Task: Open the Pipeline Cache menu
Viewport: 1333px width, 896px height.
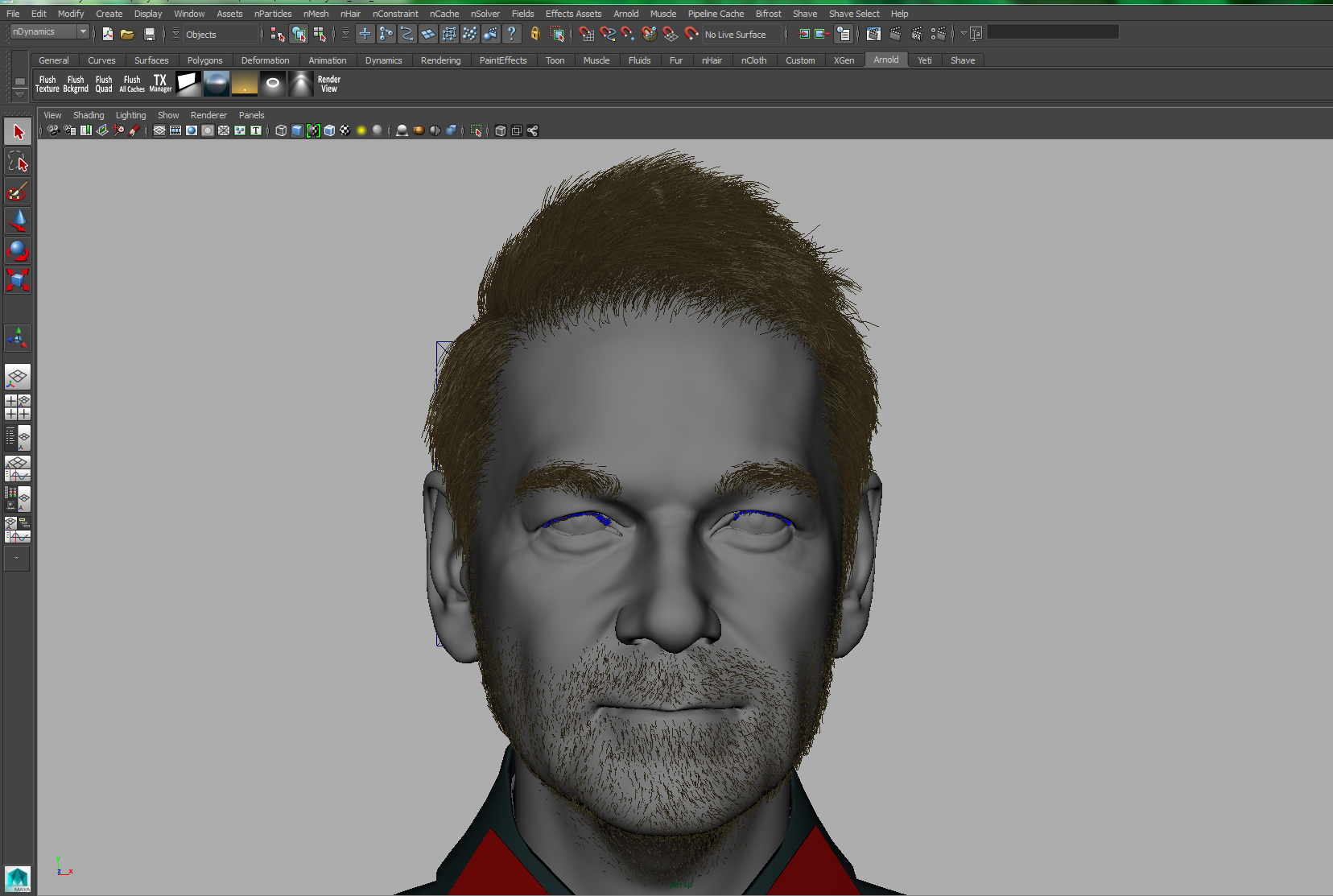Action: tap(716, 14)
